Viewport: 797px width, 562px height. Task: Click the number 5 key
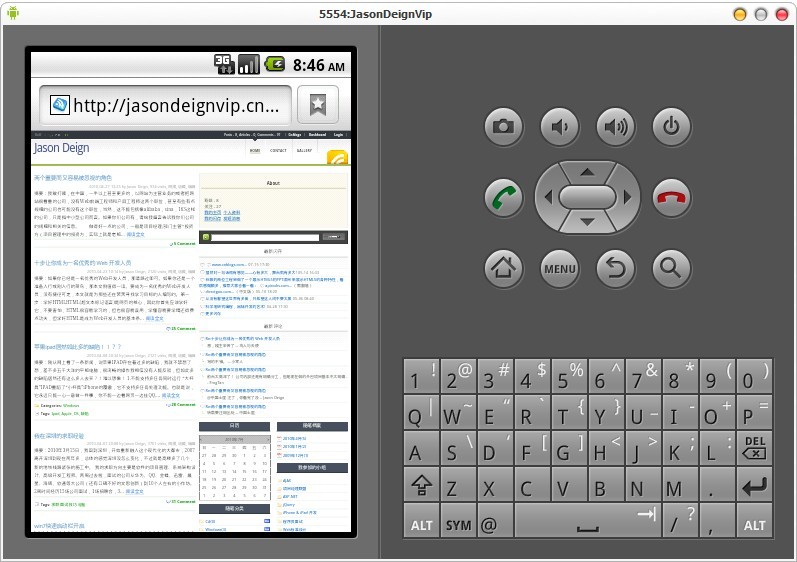pyautogui.click(x=569, y=376)
